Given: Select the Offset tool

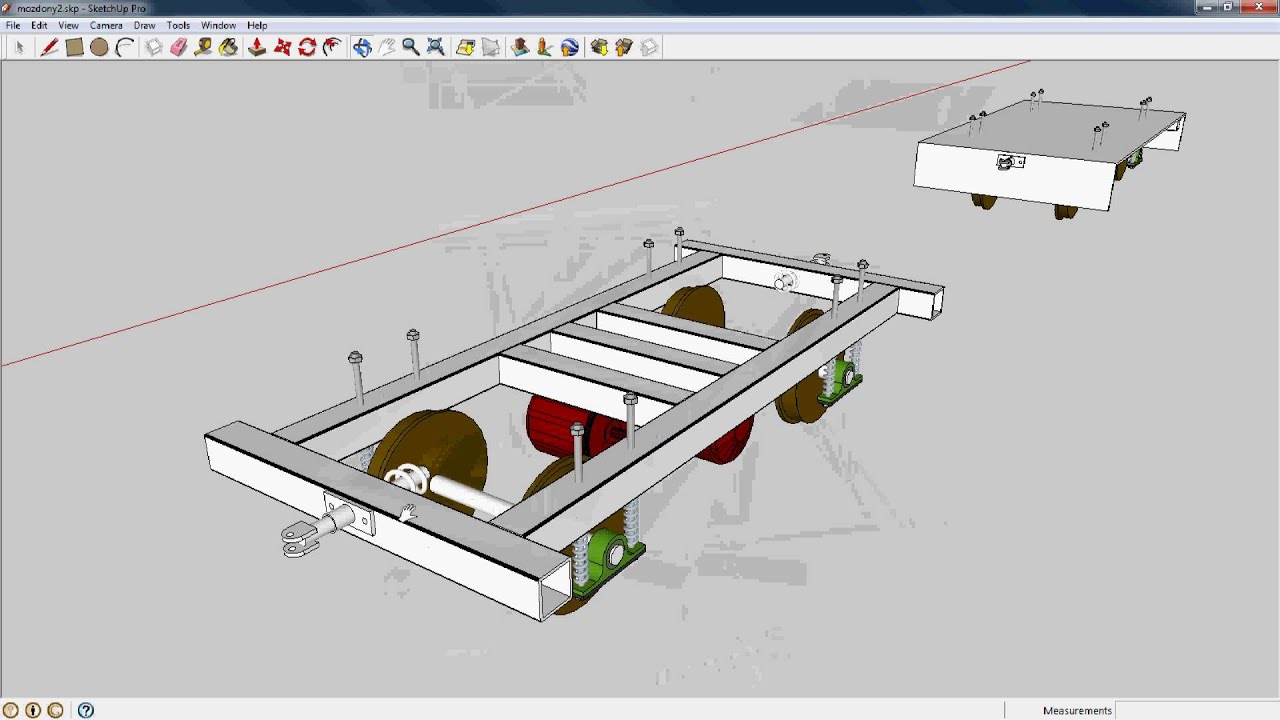Looking at the screenshot, I should pyautogui.click(x=332, y=47).
